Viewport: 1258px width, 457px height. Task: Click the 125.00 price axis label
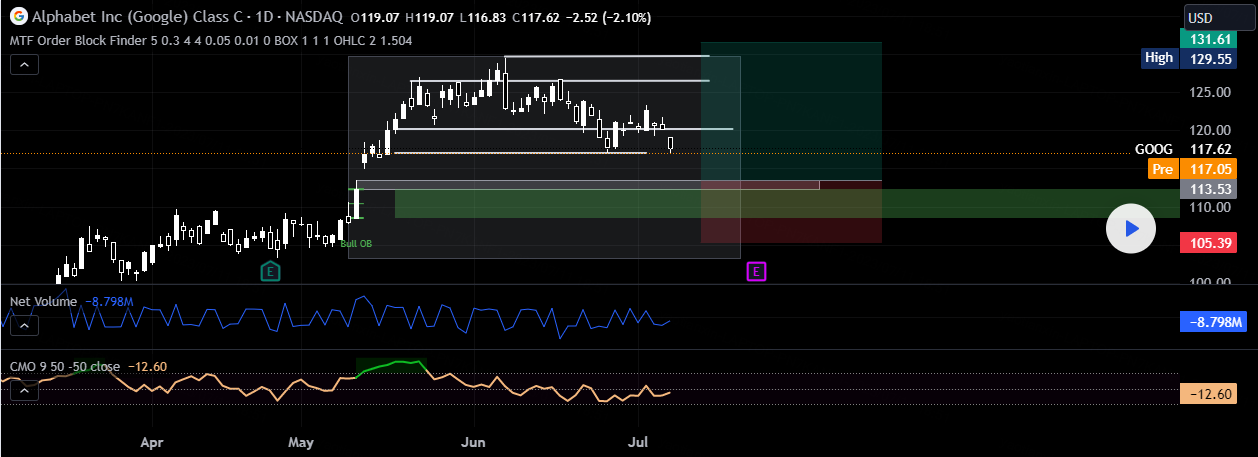[x=1209, y=92]
